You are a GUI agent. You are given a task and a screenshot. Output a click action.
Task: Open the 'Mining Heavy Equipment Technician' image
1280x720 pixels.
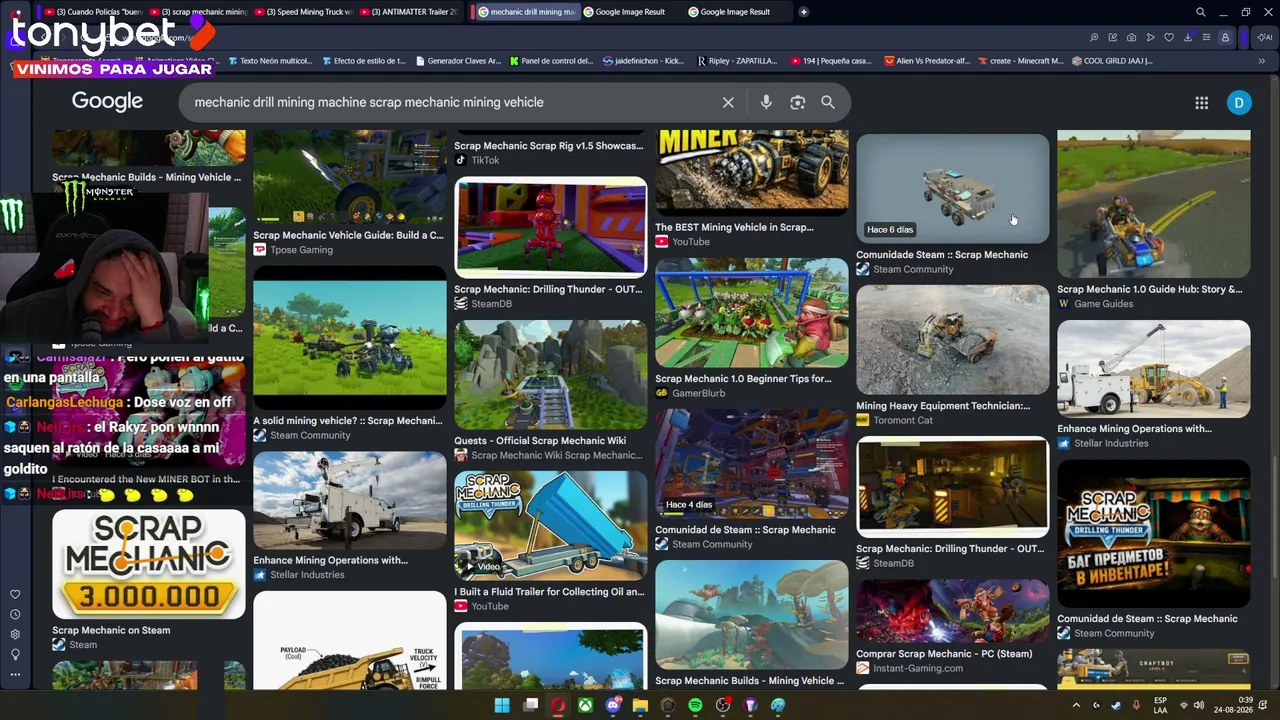(x=953, y=340)
